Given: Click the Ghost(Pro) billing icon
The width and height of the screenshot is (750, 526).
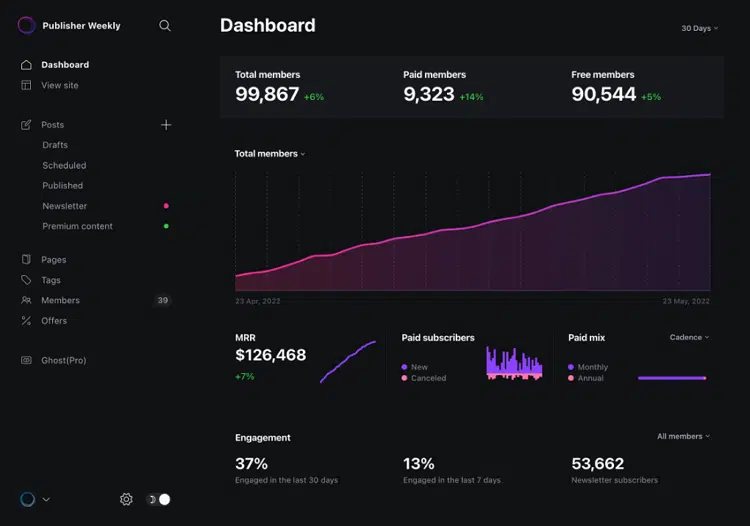Looking at the screenshot, I should click(x=26, y=360).
